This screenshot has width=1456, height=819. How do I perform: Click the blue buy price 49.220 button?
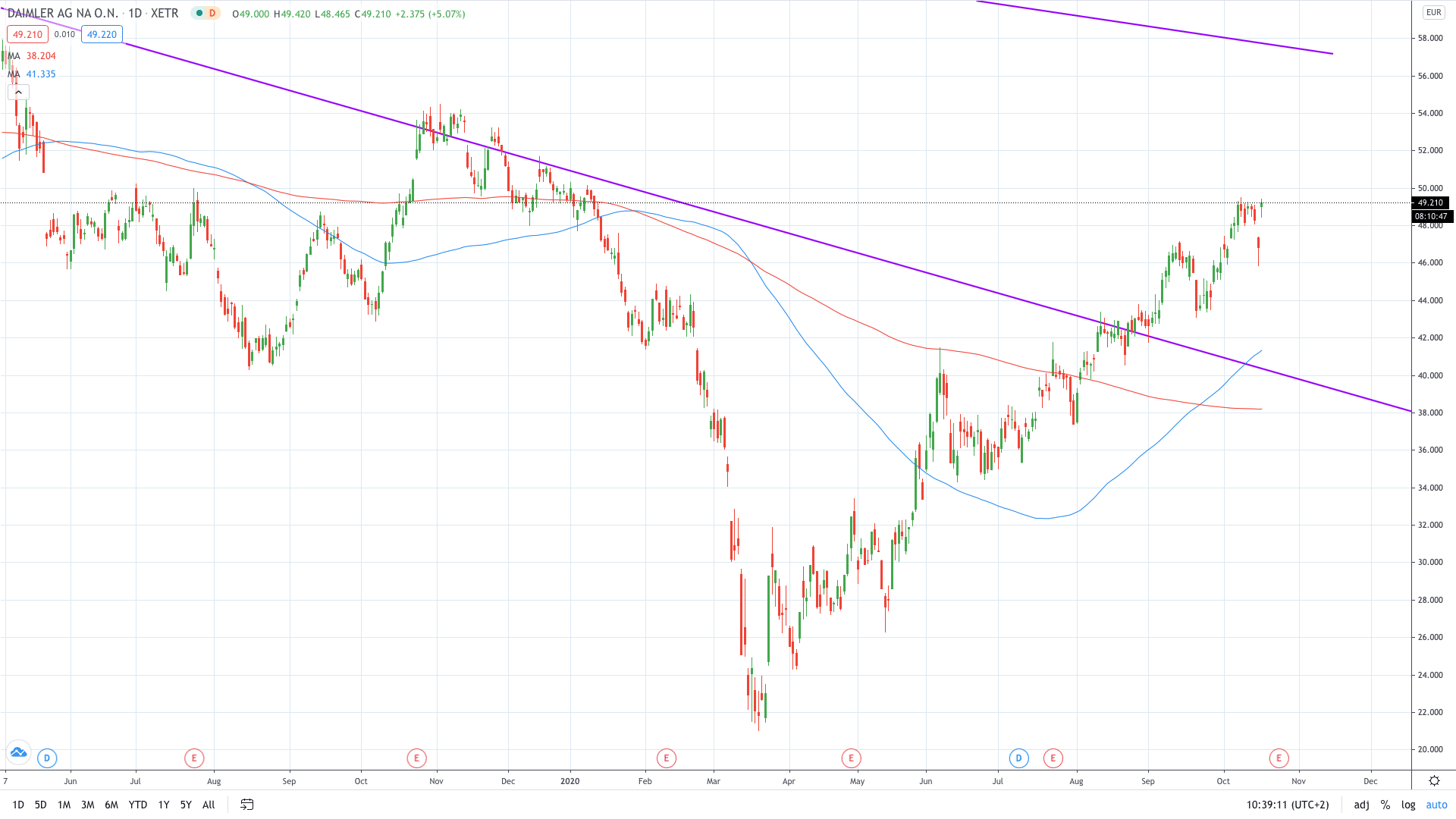pyautogui.click(x=102, y=34)
